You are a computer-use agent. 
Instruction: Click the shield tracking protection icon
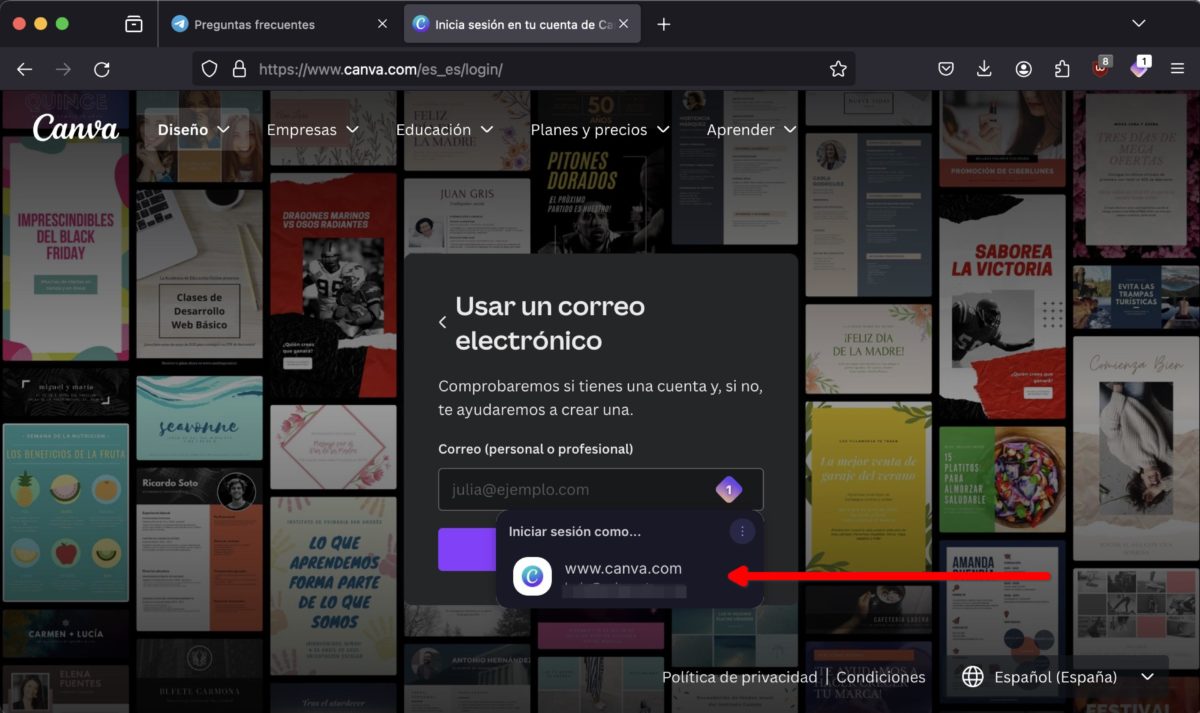point(209,69)
